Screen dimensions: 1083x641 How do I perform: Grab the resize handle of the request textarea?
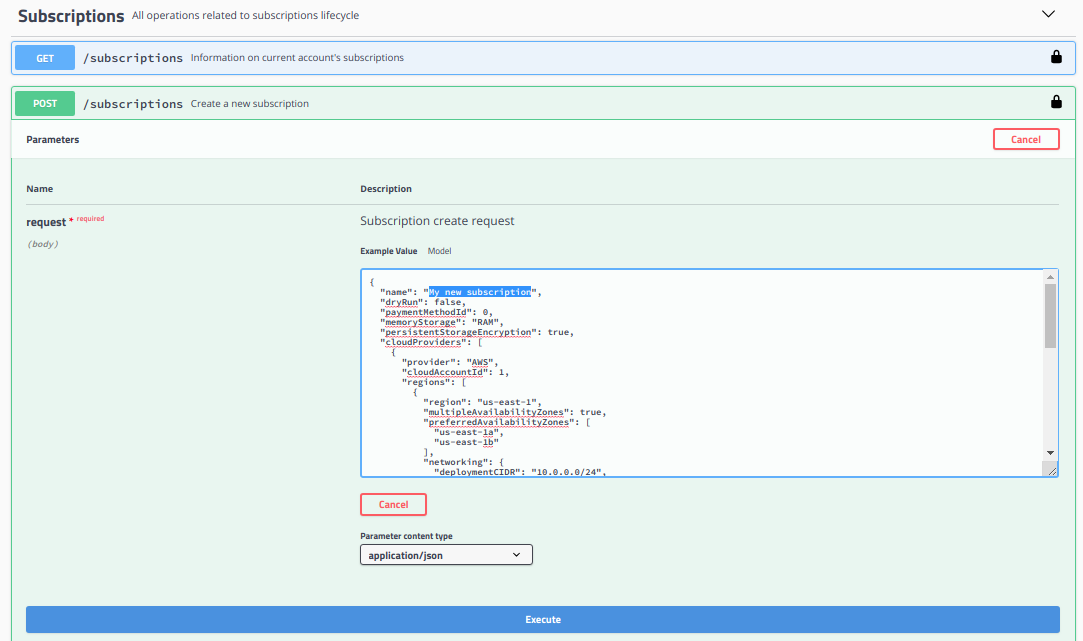1050,470
